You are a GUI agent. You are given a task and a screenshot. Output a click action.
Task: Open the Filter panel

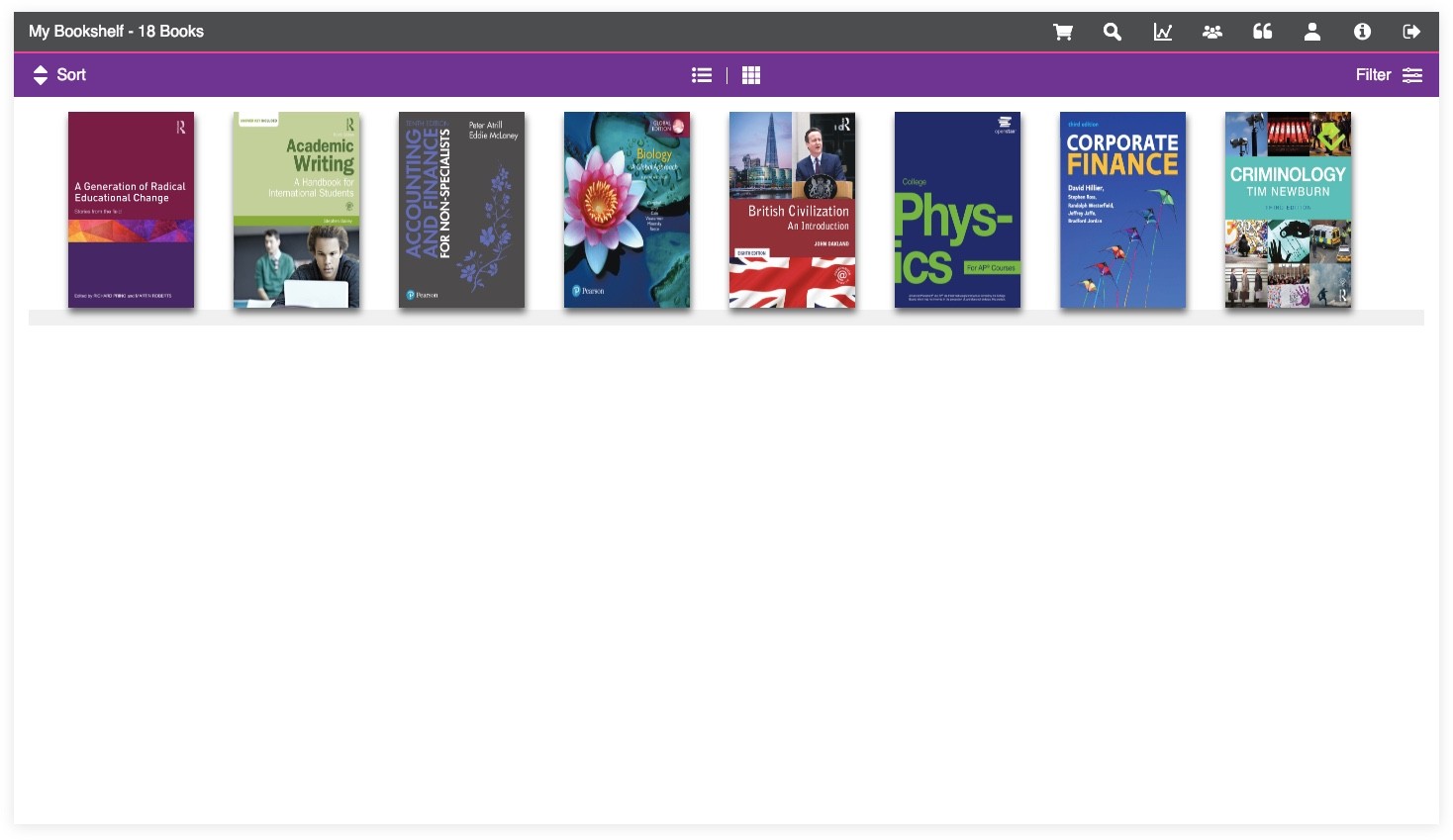(1389, 75)
